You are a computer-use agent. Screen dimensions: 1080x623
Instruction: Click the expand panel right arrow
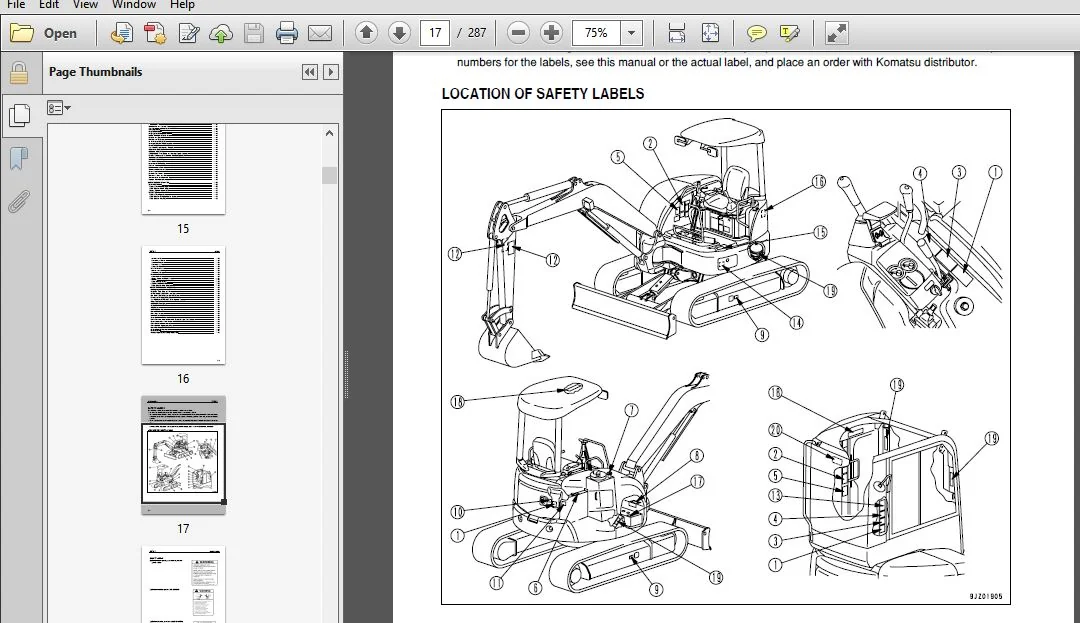331,72
